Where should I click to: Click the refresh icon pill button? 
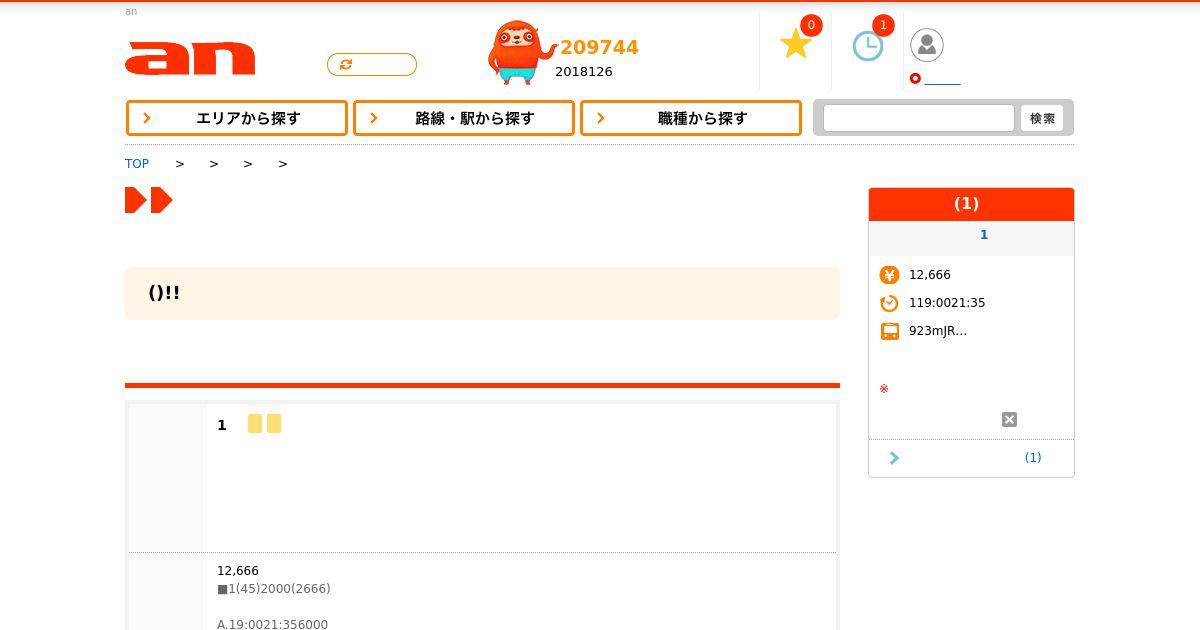372,64
